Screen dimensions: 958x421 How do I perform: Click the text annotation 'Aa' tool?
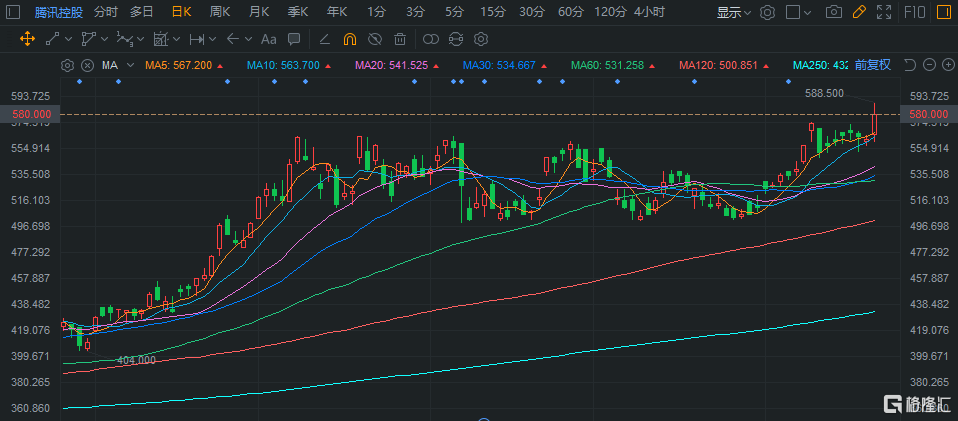point(267,39)
